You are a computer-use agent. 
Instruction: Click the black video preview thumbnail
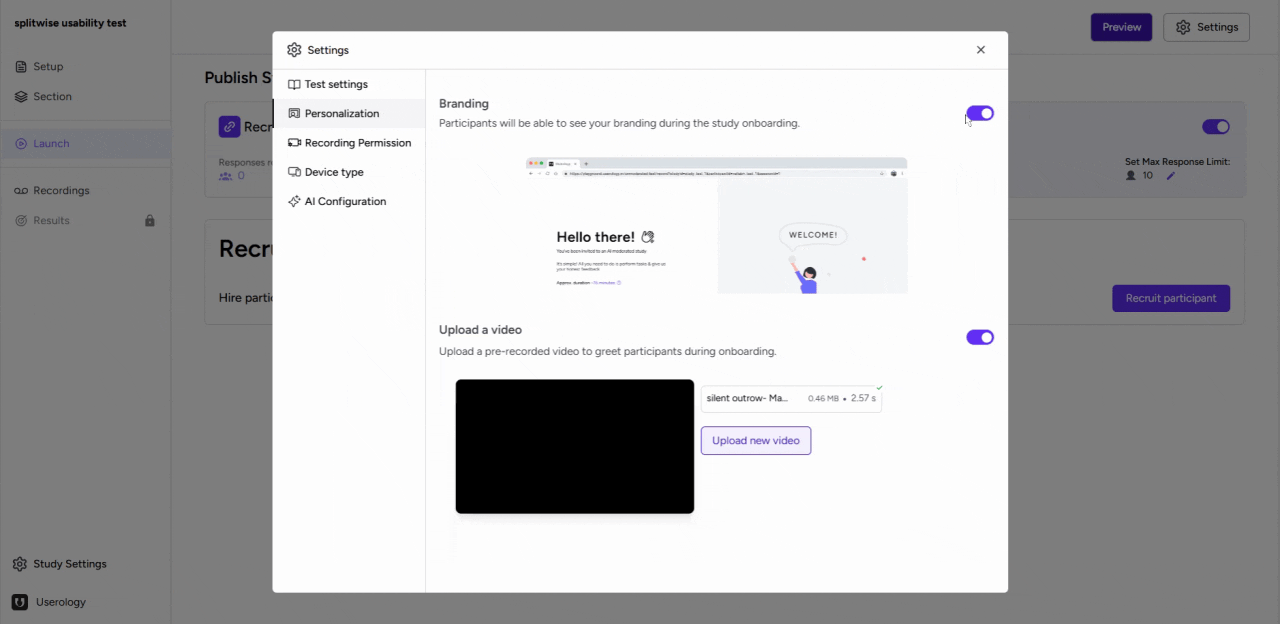click(574, 446)
